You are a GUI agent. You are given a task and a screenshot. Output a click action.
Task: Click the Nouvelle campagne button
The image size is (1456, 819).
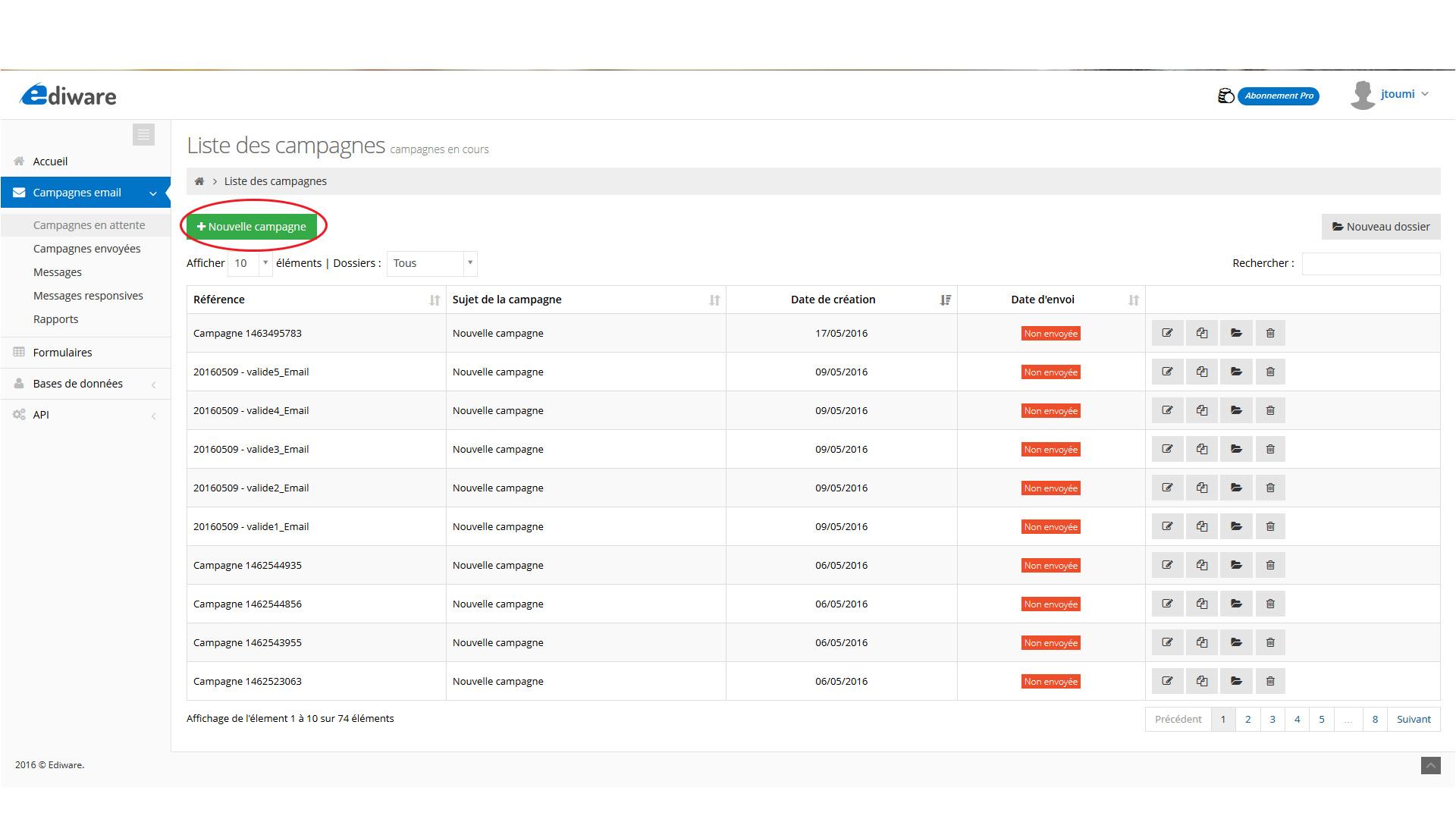[252, 227]
